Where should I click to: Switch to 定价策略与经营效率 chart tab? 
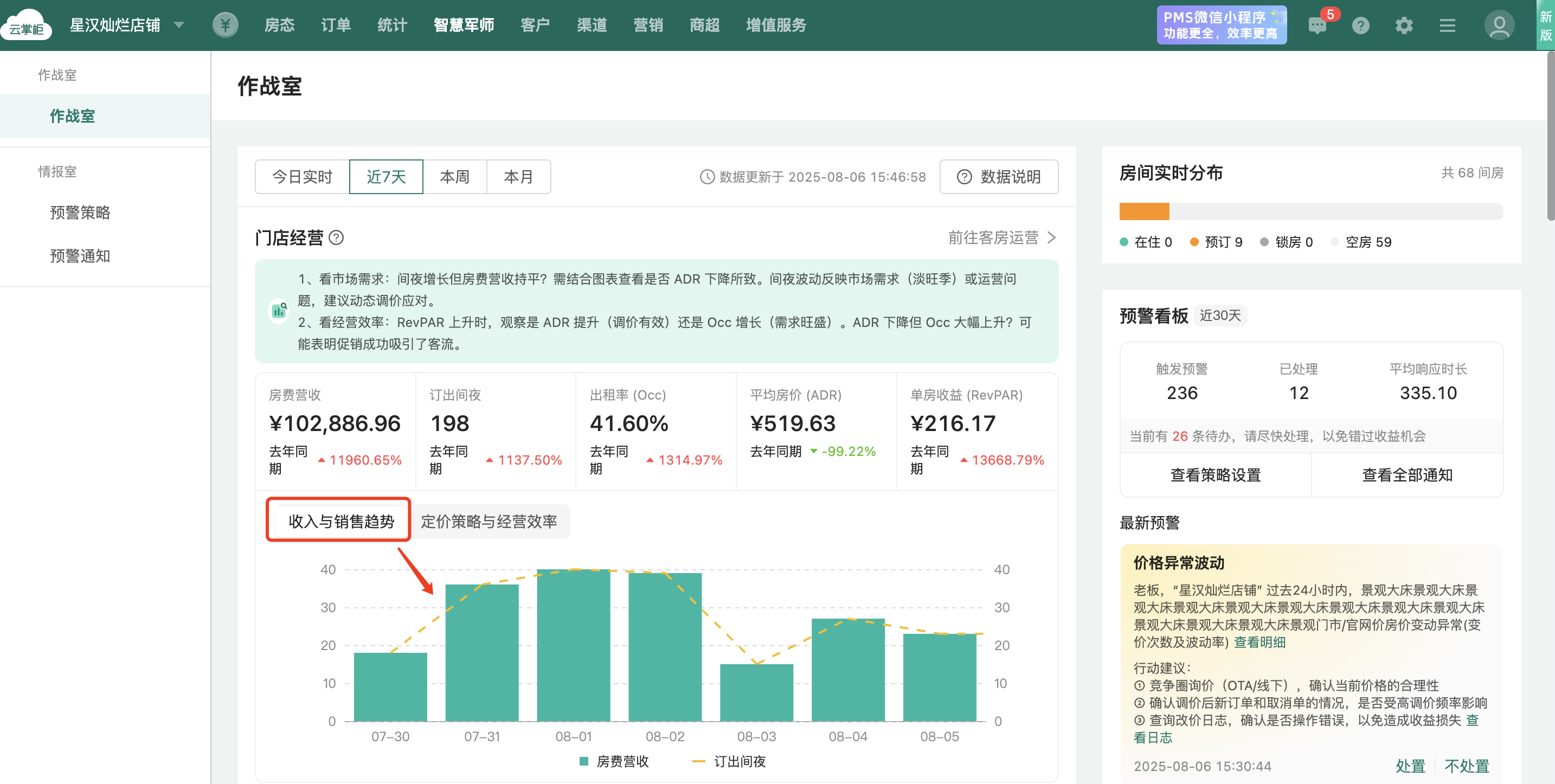pos(489,522)
